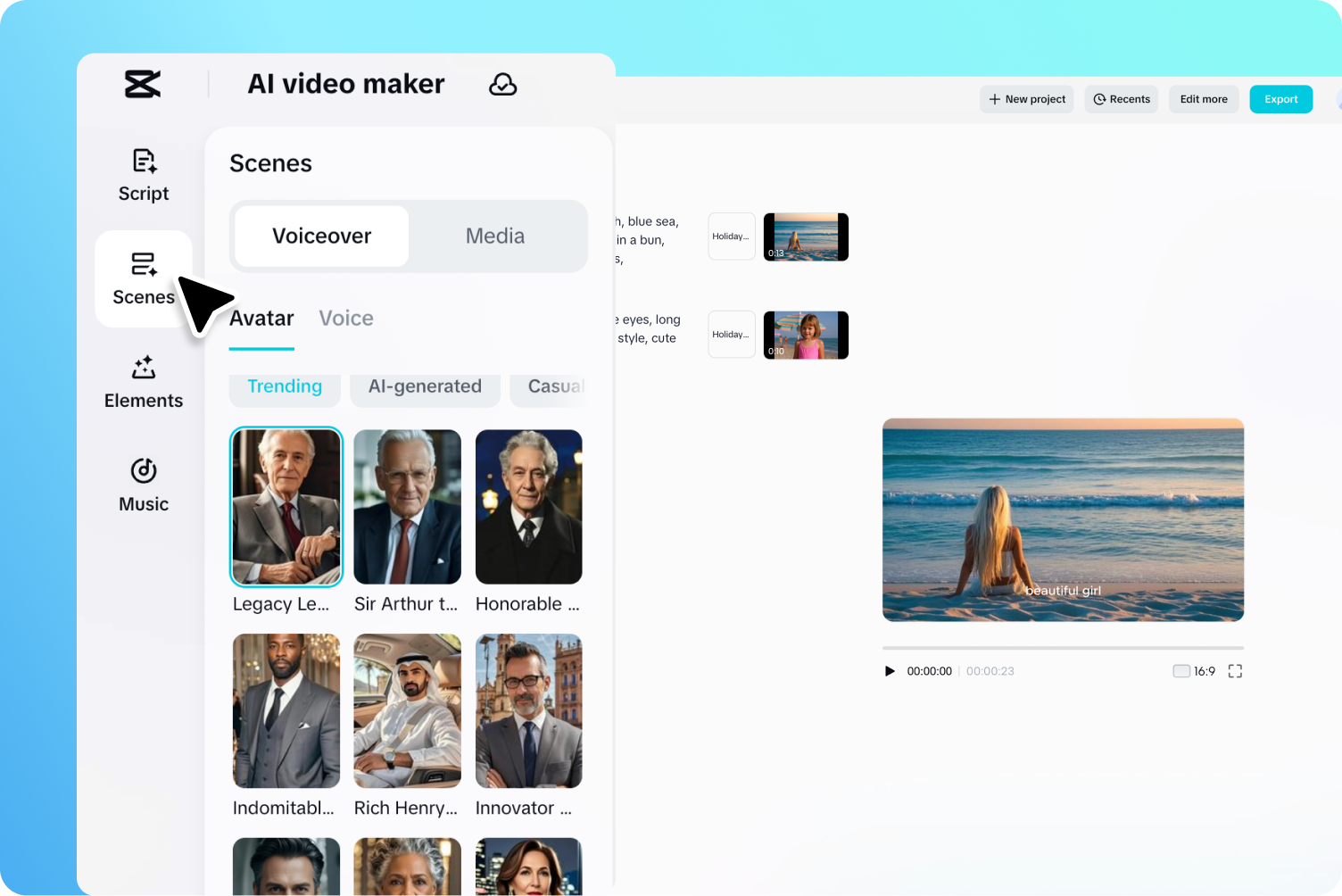Open the Music sidebar section

click(144, 486)
